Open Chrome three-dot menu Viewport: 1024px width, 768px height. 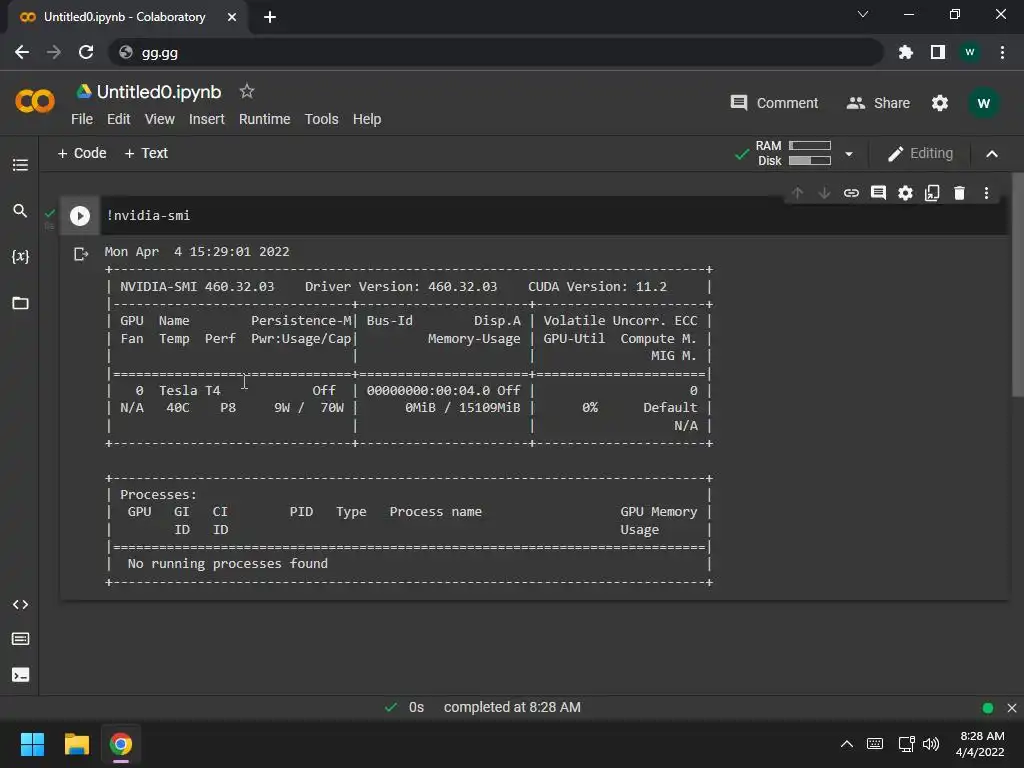click(x=1002, y=52)
